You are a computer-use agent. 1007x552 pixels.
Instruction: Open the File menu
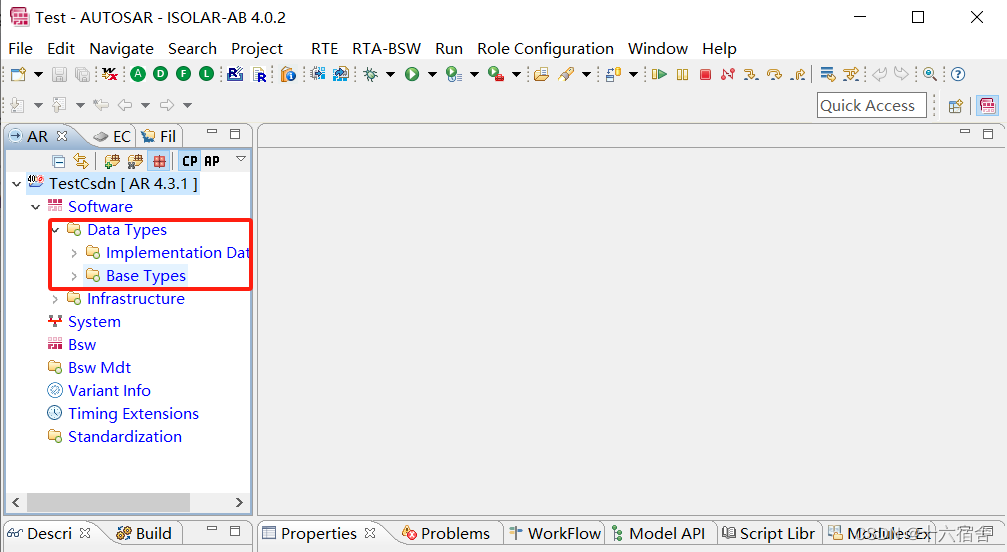(x=20, y=49)
